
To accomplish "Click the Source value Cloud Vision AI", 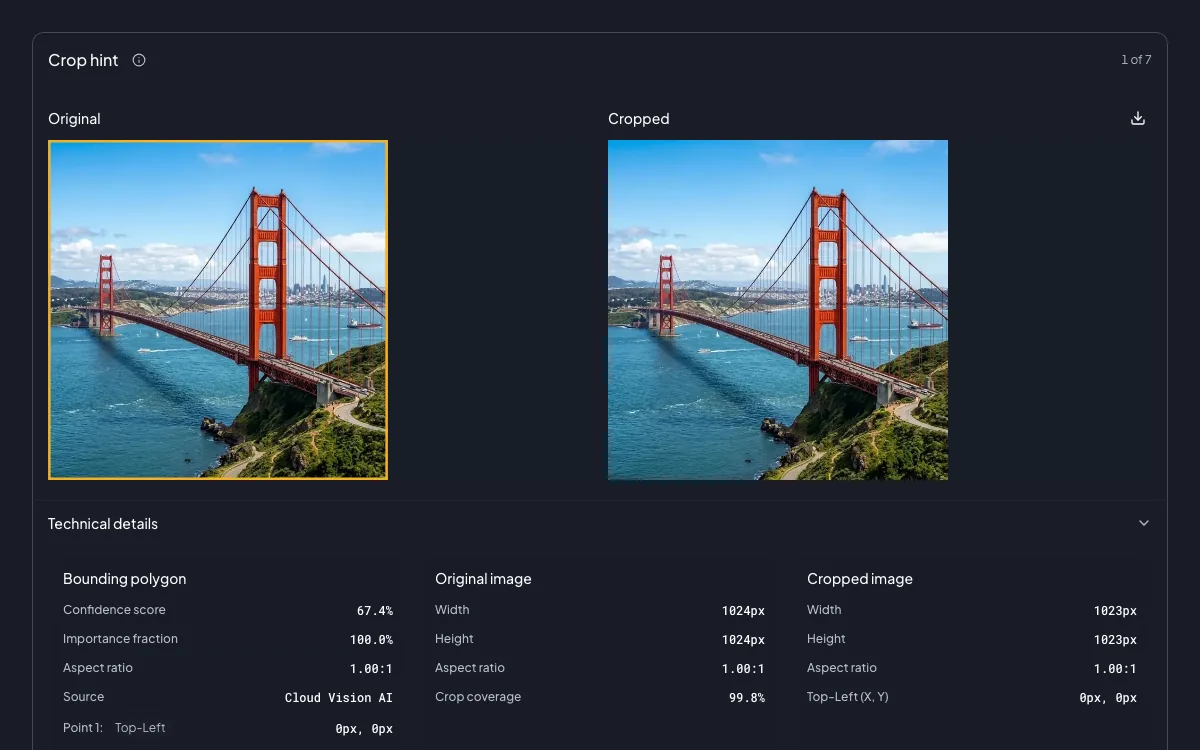I will pyautogui.click(x=339, y=698).
